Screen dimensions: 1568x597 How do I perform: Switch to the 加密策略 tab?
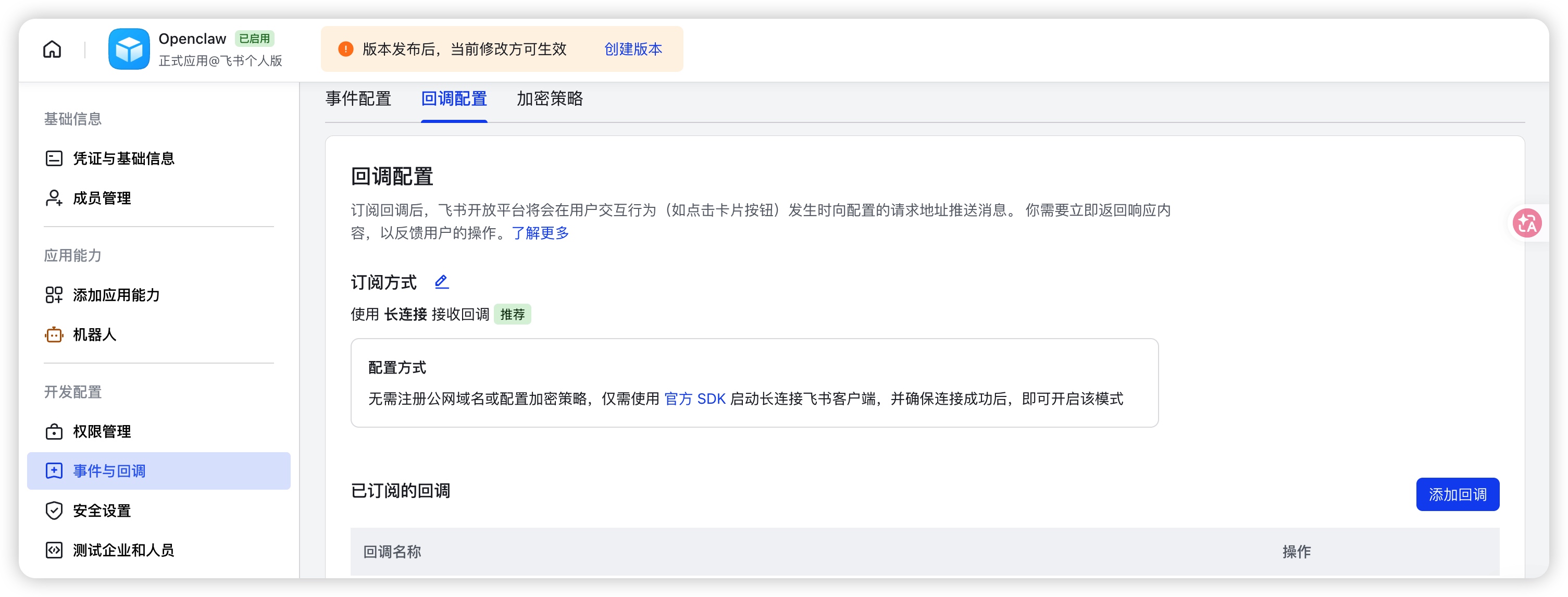tap(550, 98)
